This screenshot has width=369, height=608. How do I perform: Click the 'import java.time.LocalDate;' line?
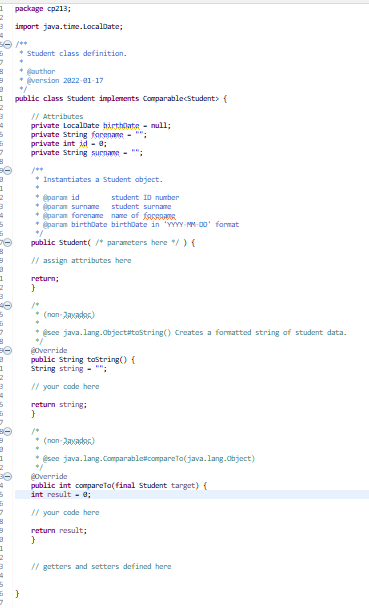tap(69, 27)
